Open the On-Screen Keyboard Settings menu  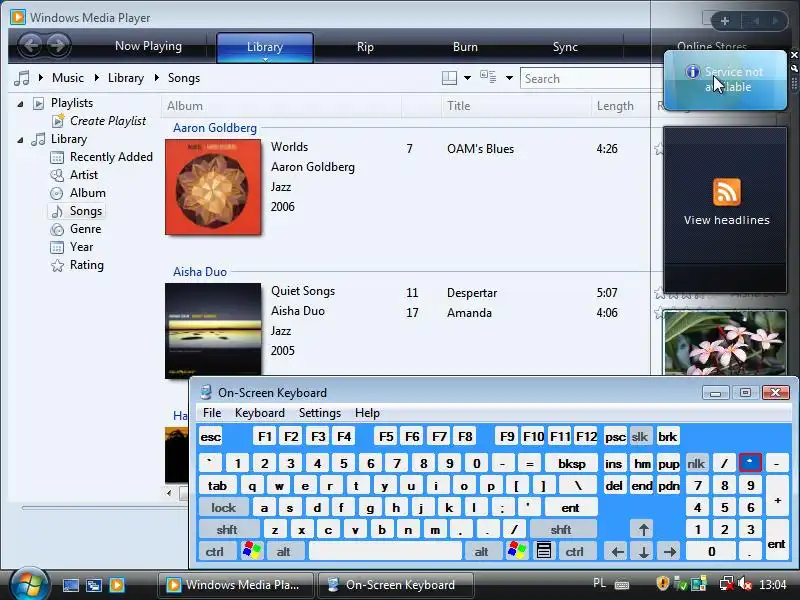click(320, 413)
